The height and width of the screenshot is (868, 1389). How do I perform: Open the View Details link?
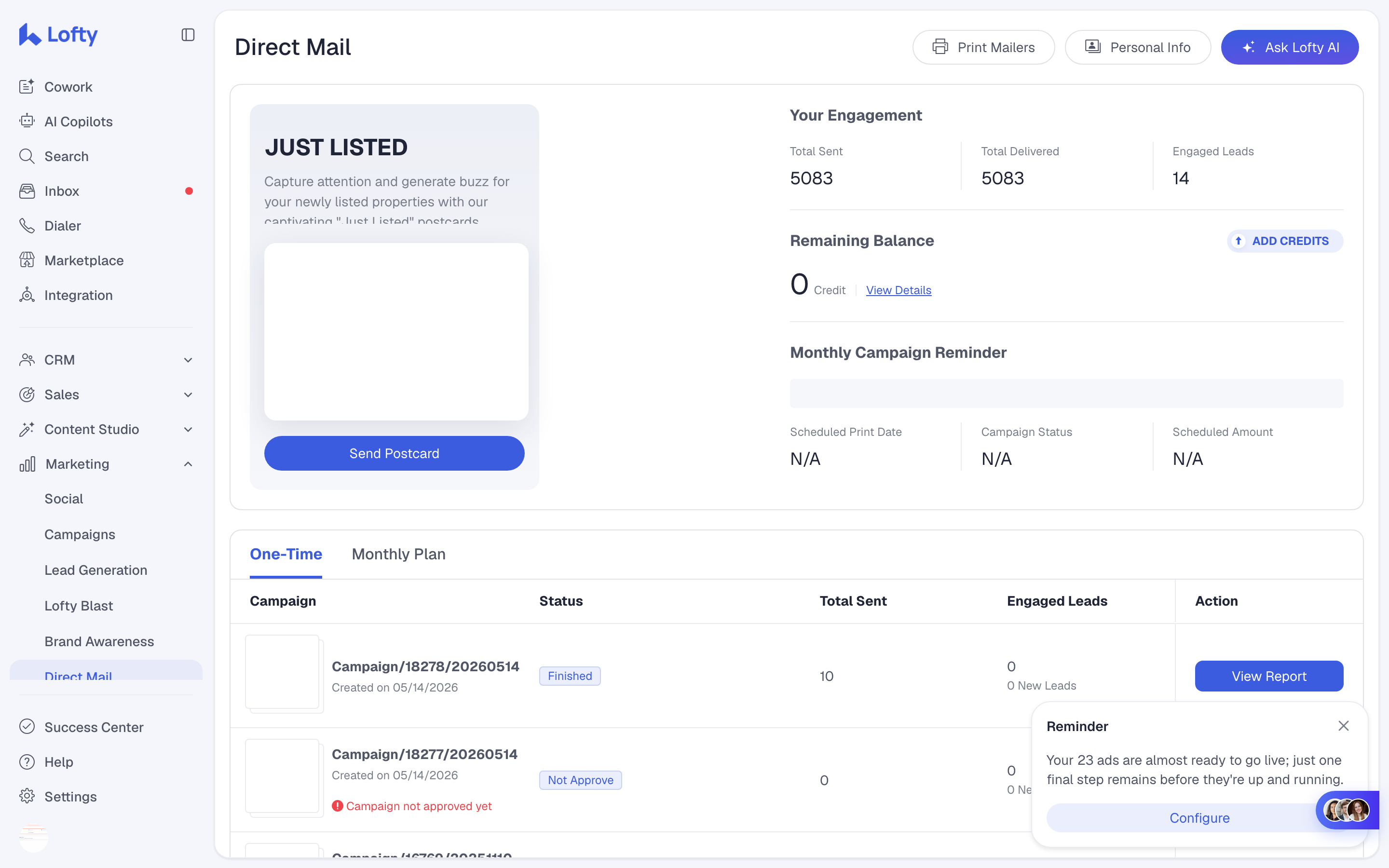pos(898,290)
